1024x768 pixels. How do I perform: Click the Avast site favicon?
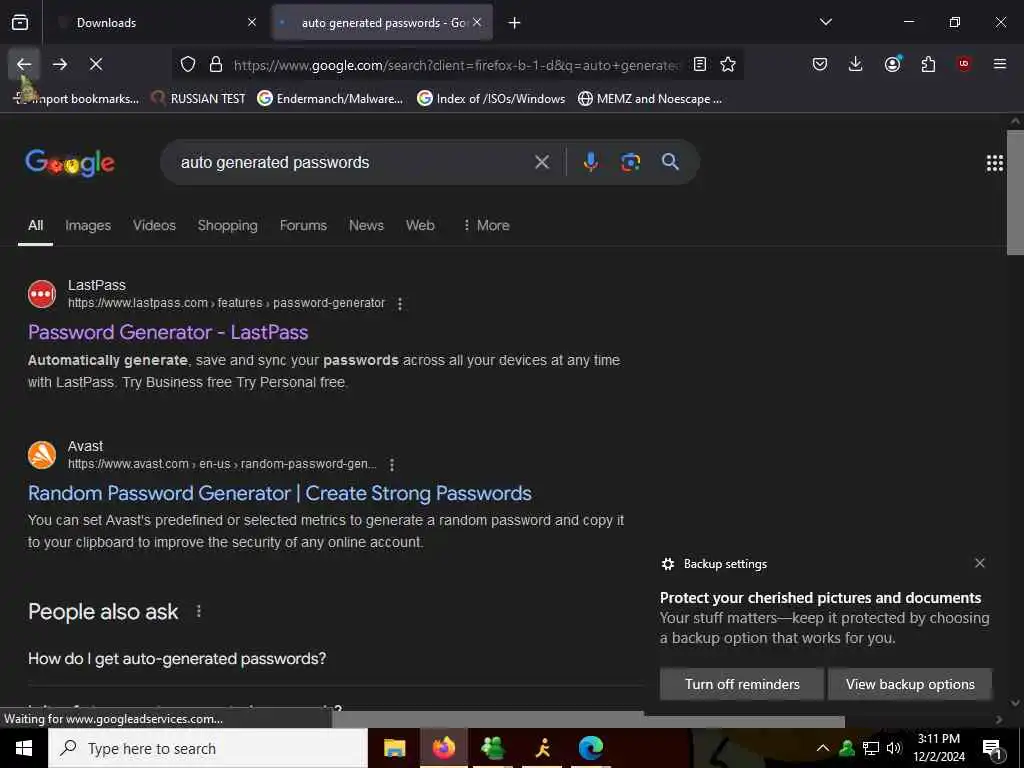pos(42,455)
